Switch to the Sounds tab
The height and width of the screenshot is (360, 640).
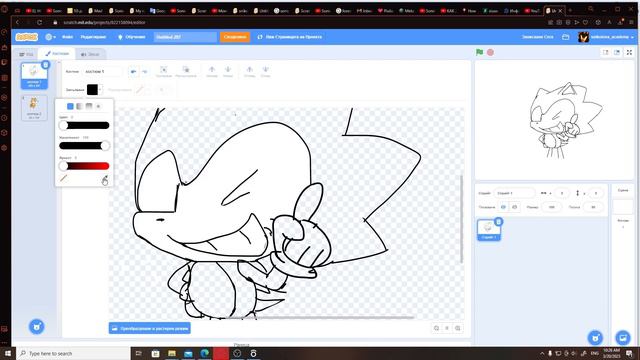90,54
